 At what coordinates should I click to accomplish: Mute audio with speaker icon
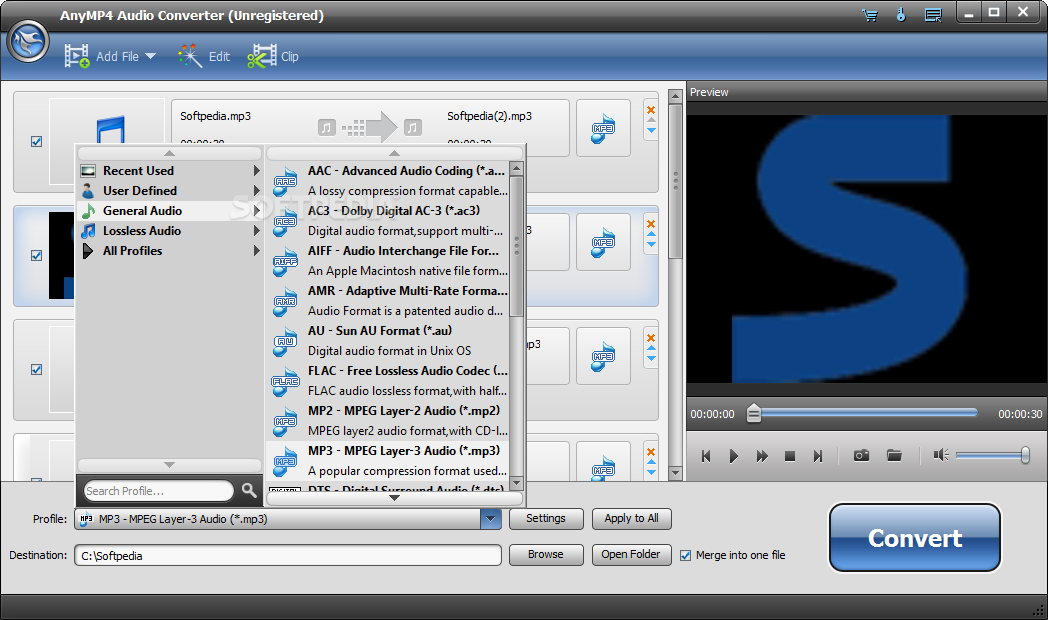click(x=941, y=456)
